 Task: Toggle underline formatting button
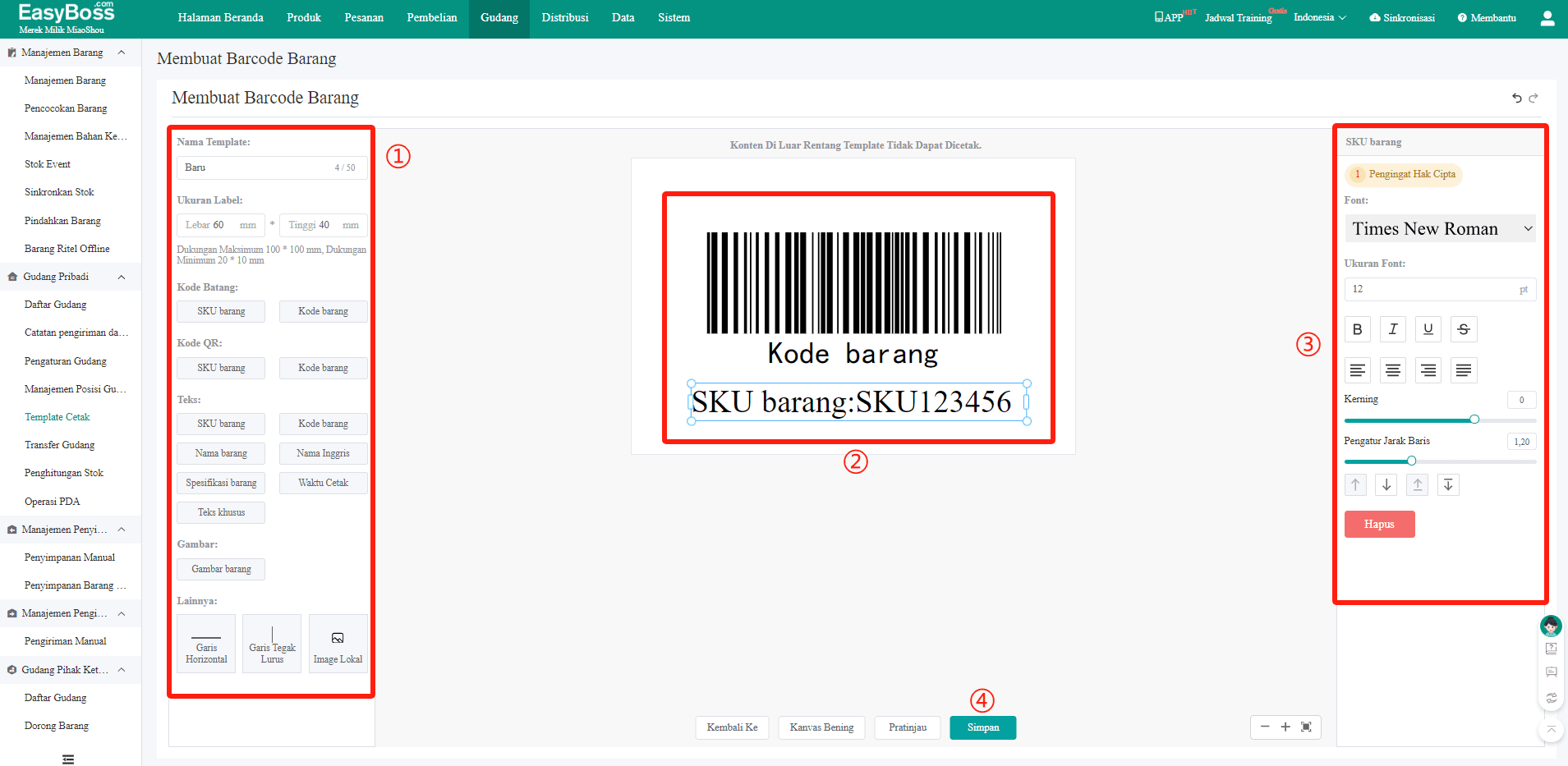point(1428,329)
